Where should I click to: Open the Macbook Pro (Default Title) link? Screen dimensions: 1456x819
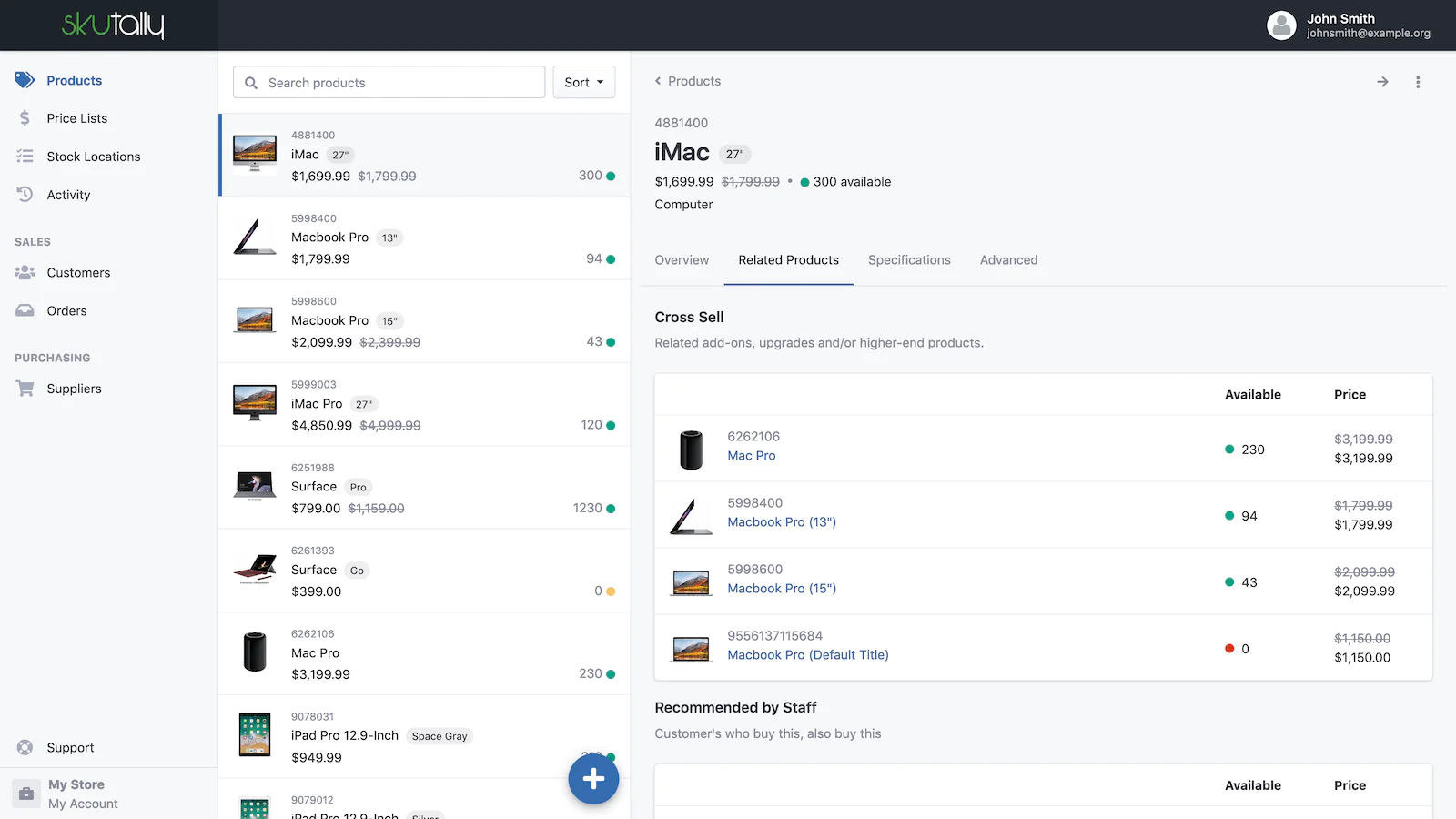pyautogui.click(x=808, y=655)
